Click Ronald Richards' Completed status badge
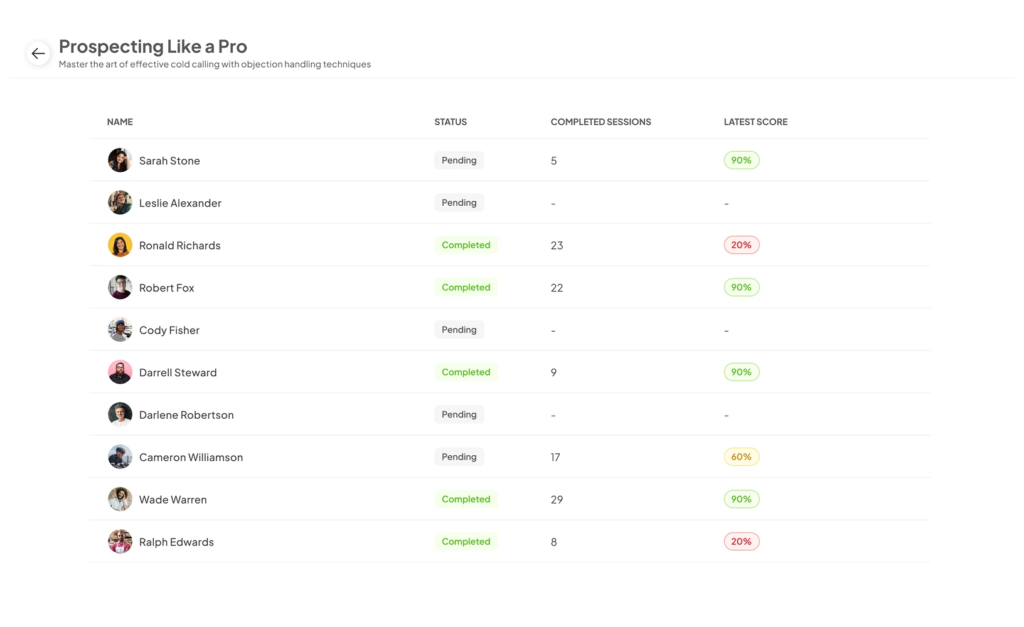This screenshot has height=627, width=1024. click(466, 245)
